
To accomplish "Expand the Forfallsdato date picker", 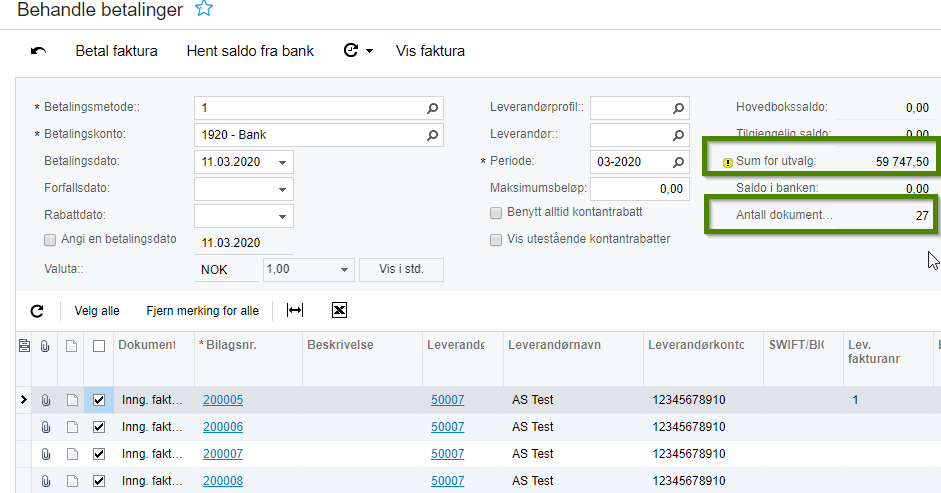I will coord(283,189).
